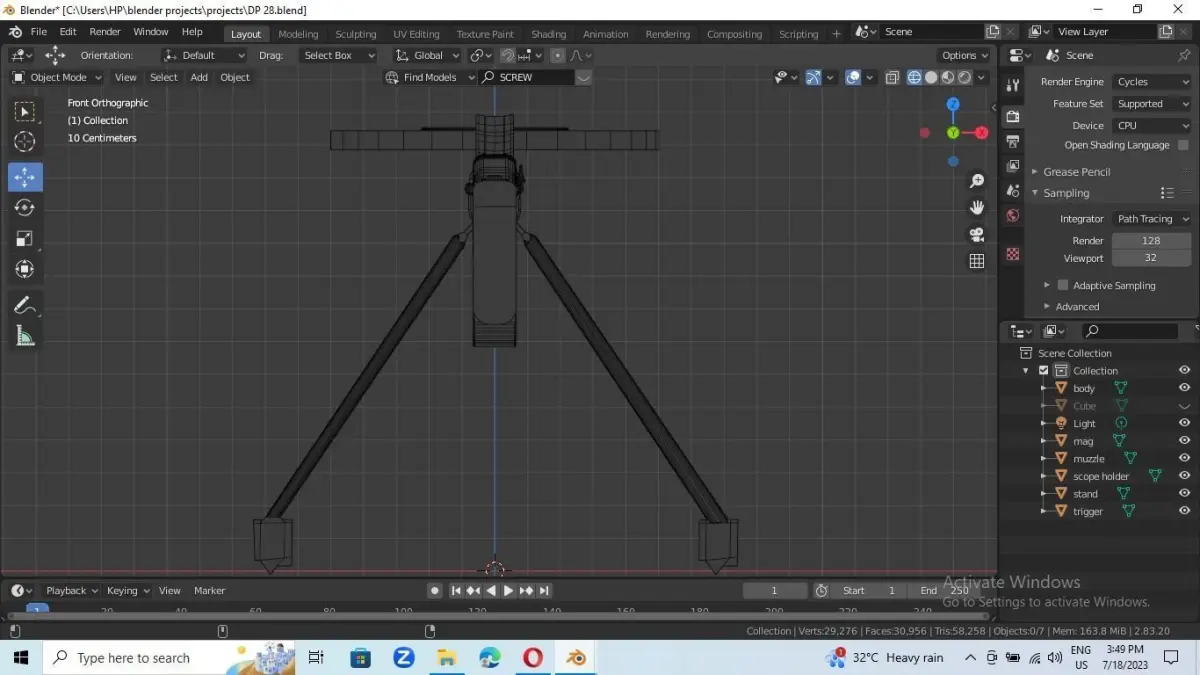Image resolution: width=1200 pixels, height=675 pixels.
Task: Hide the muzzle object in the outliner
Action: [1184, 458]
